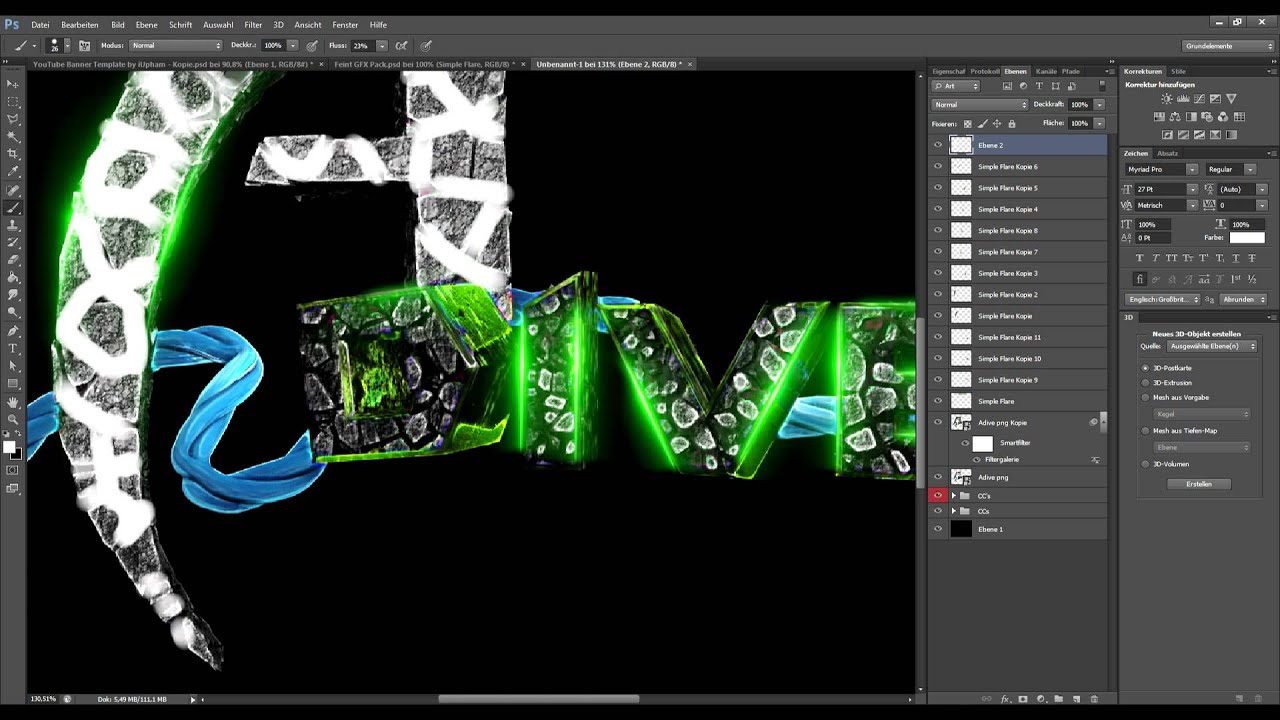Delete layer trash icon
Image resolution: width=1280 pixels, height=720 pixels.
(x=1094, y=699)
